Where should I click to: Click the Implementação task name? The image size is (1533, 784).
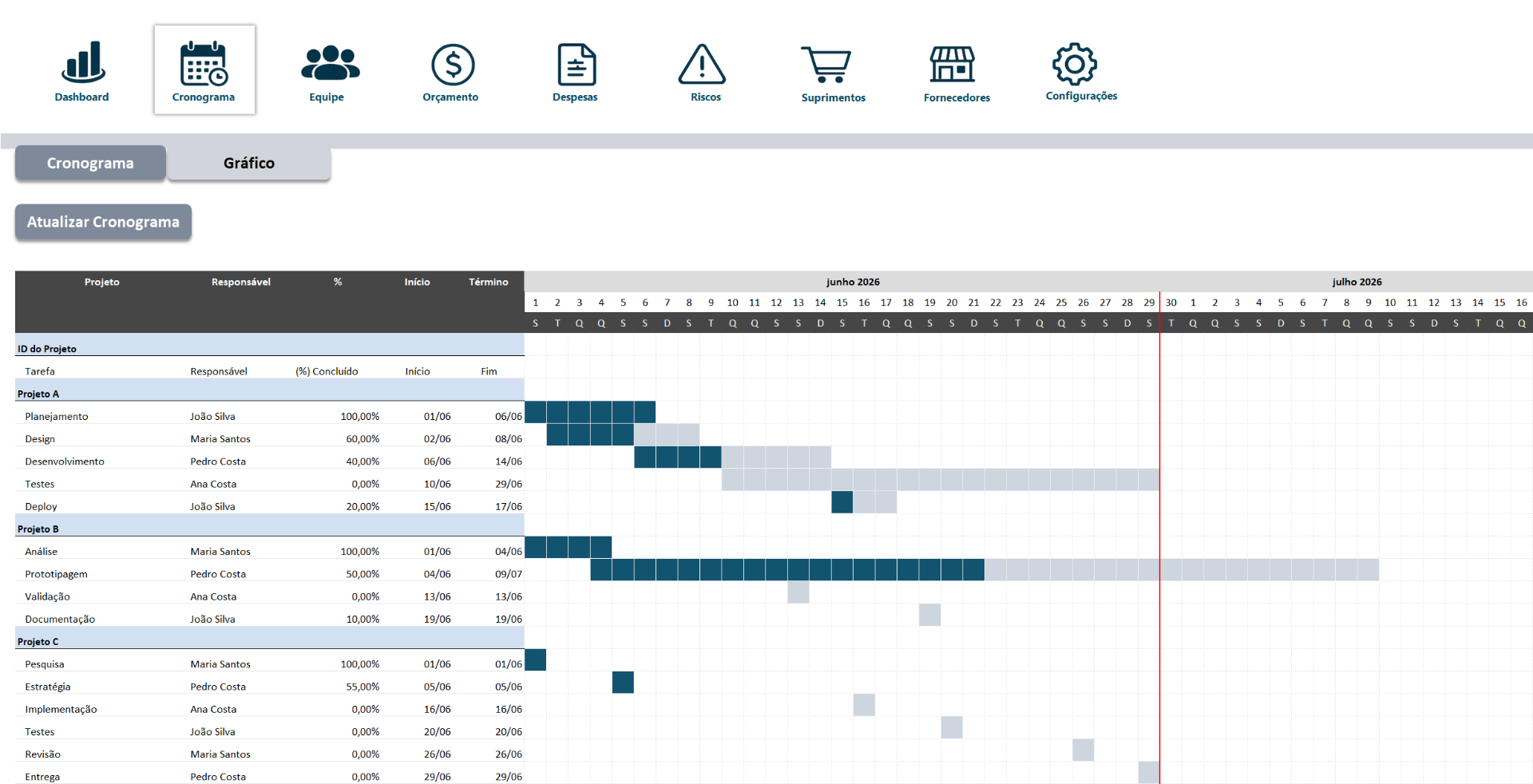(x=61, y=709)
